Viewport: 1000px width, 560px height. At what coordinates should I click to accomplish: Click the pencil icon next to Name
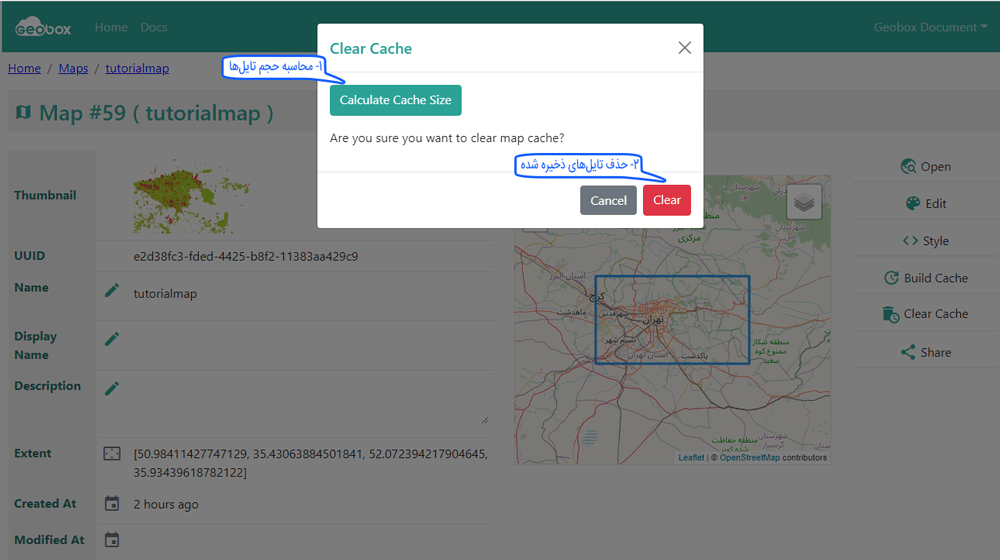click(x=112, y=290)
